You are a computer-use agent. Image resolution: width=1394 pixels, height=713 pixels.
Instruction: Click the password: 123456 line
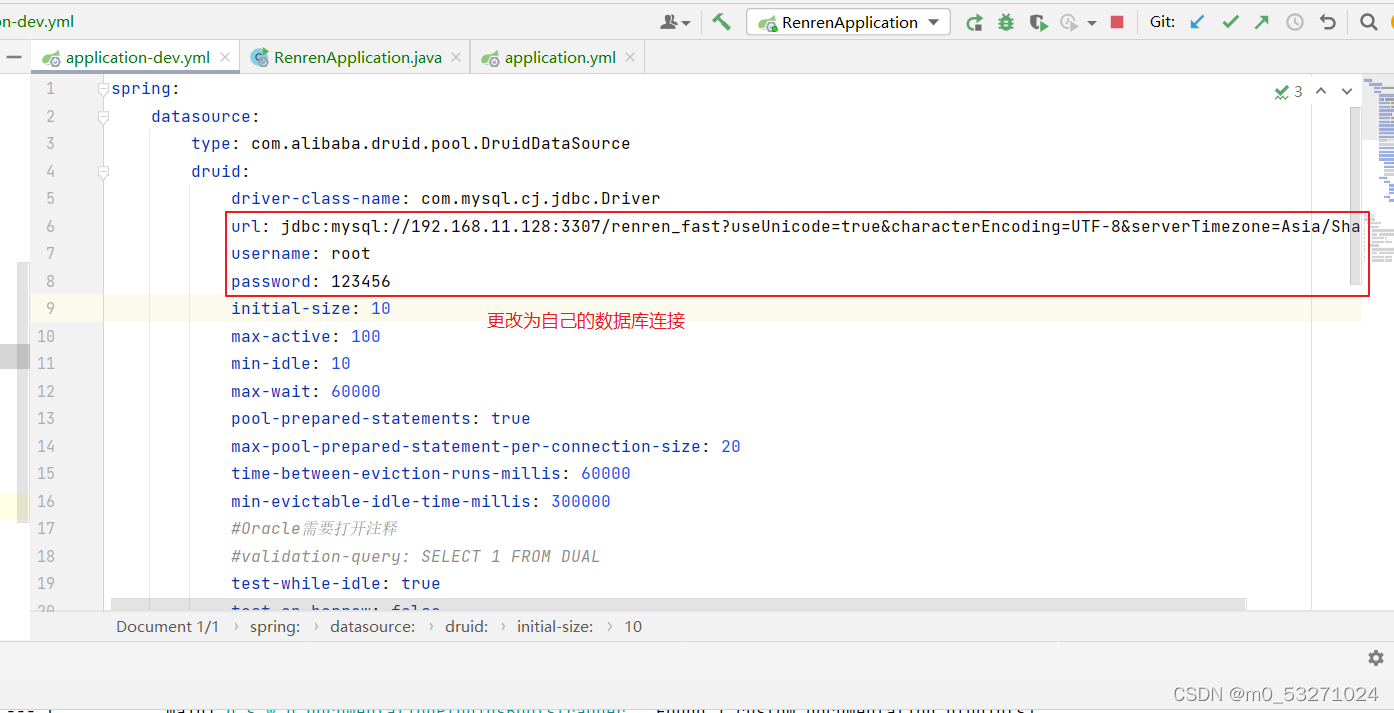pyautogui.click(x=310, y=281)
